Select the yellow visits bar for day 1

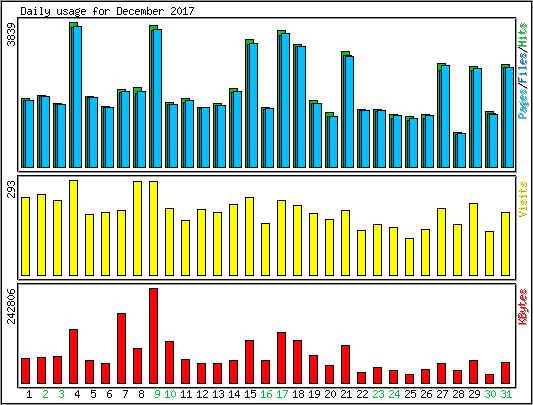point(25,236)
